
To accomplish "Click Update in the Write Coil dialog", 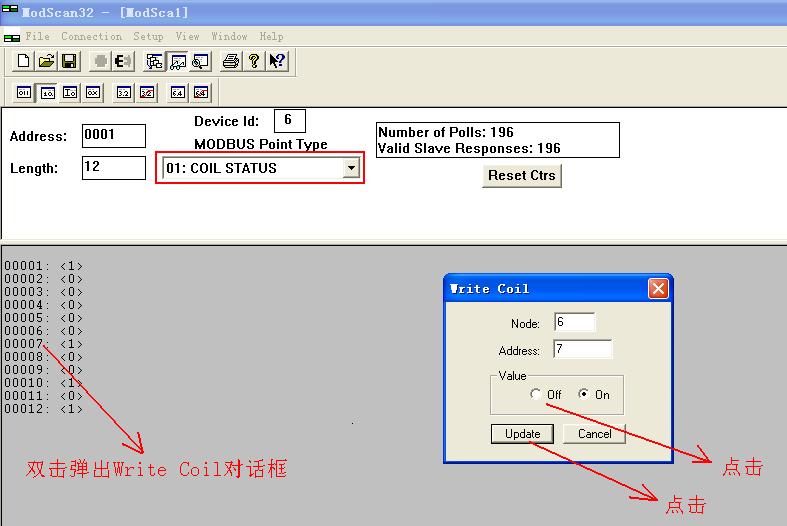I will tap(522, 434).
